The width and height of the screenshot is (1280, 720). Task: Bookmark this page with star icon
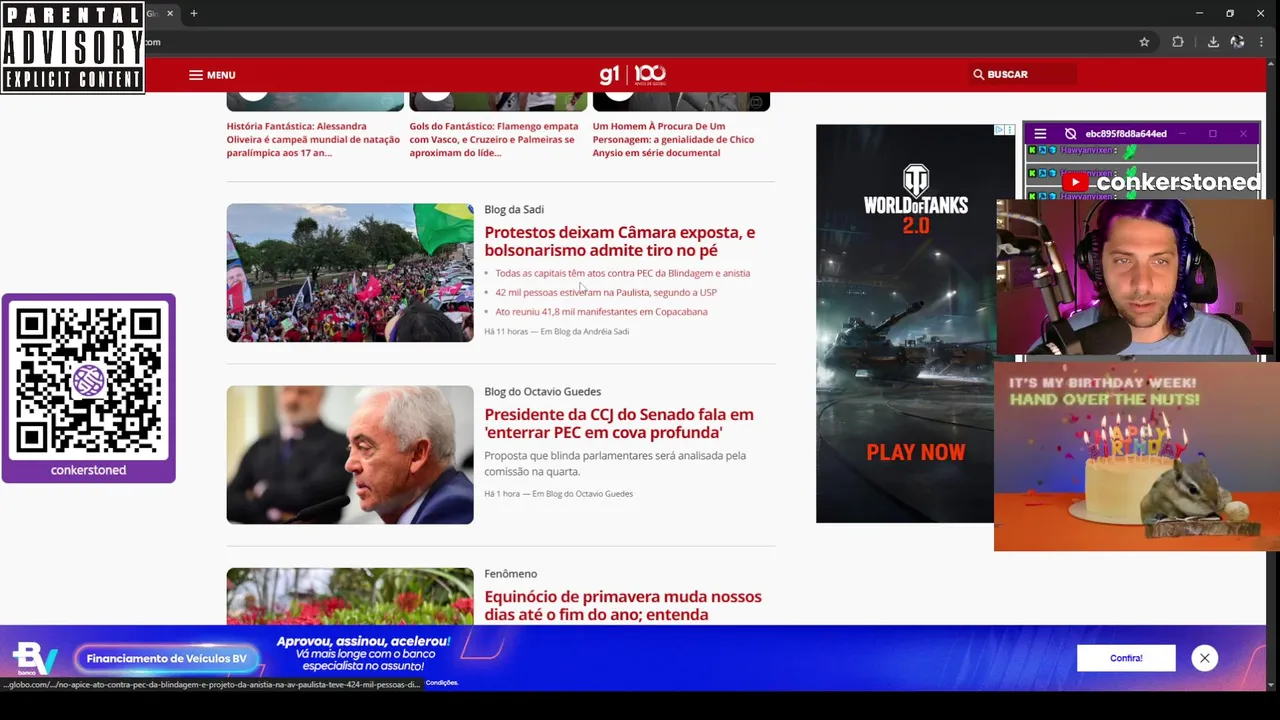point(1144,42)
